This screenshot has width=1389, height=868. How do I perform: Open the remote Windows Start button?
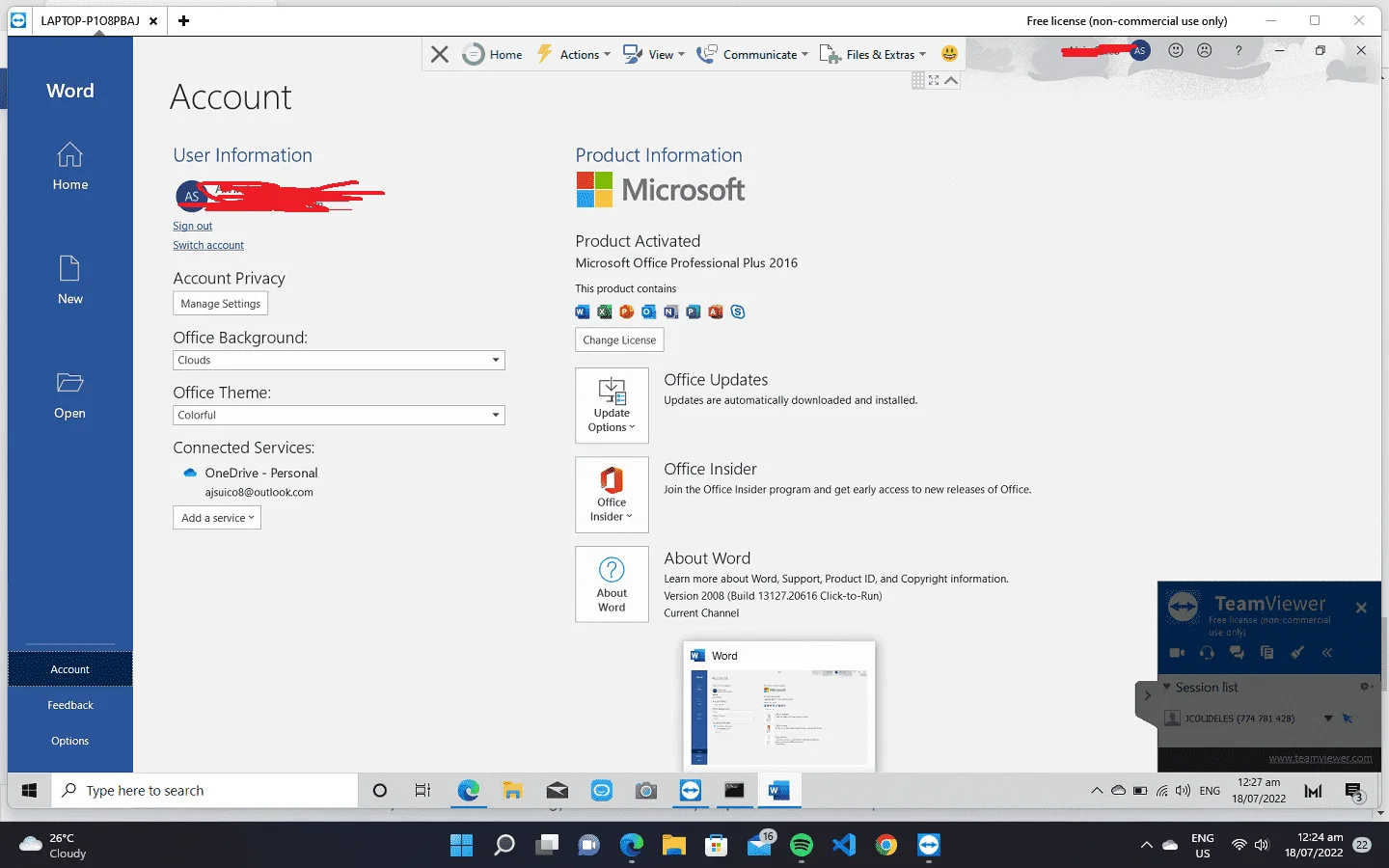(x=29, y=790)
